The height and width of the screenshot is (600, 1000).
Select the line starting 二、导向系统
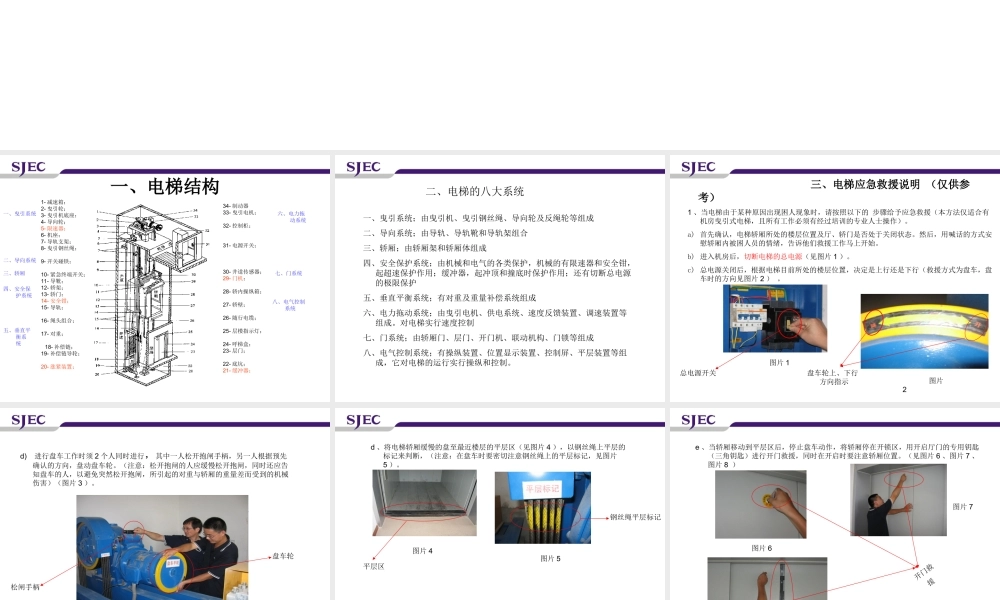[x=446, y=233]
